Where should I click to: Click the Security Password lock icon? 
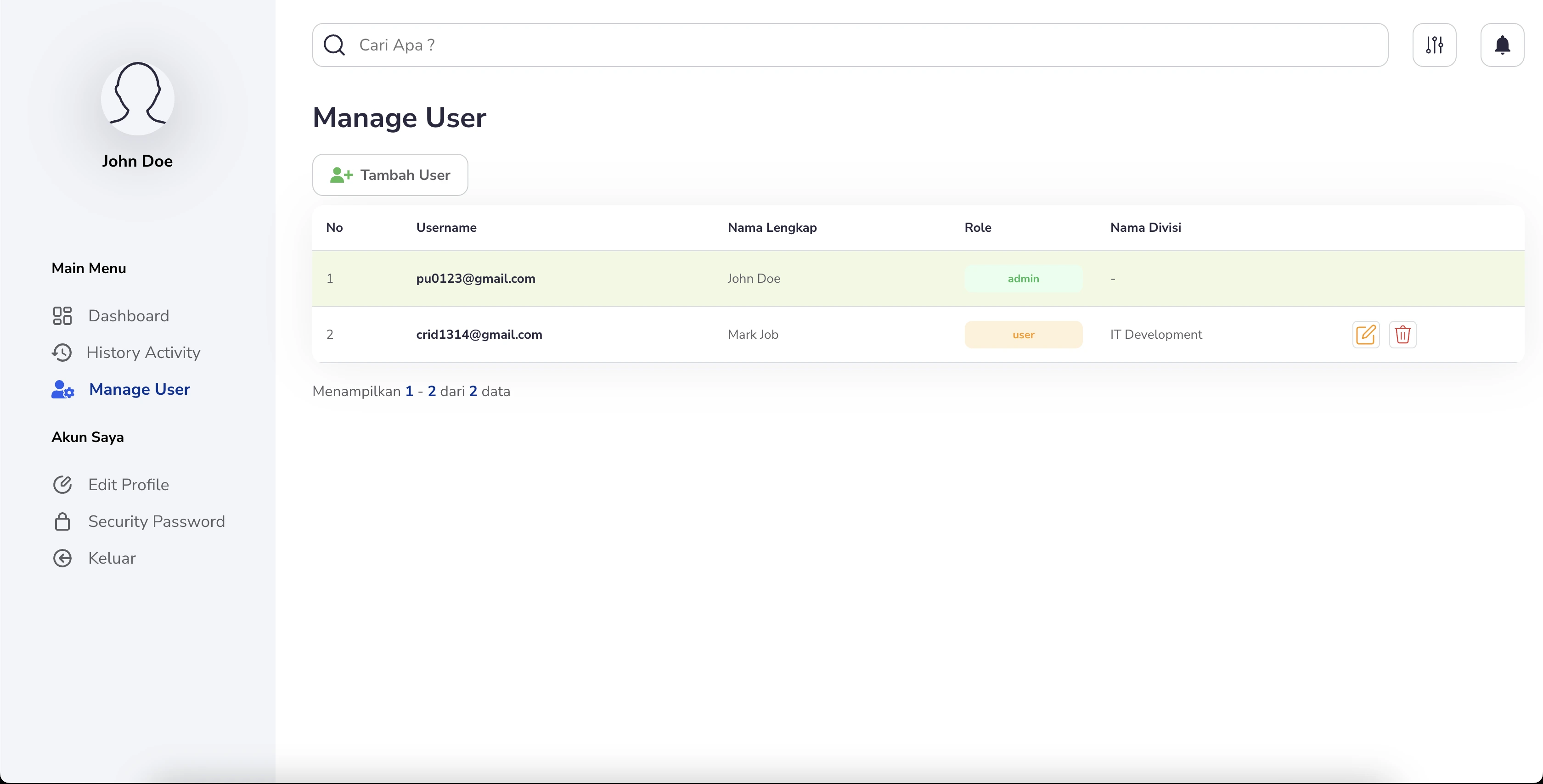(62, 521)
